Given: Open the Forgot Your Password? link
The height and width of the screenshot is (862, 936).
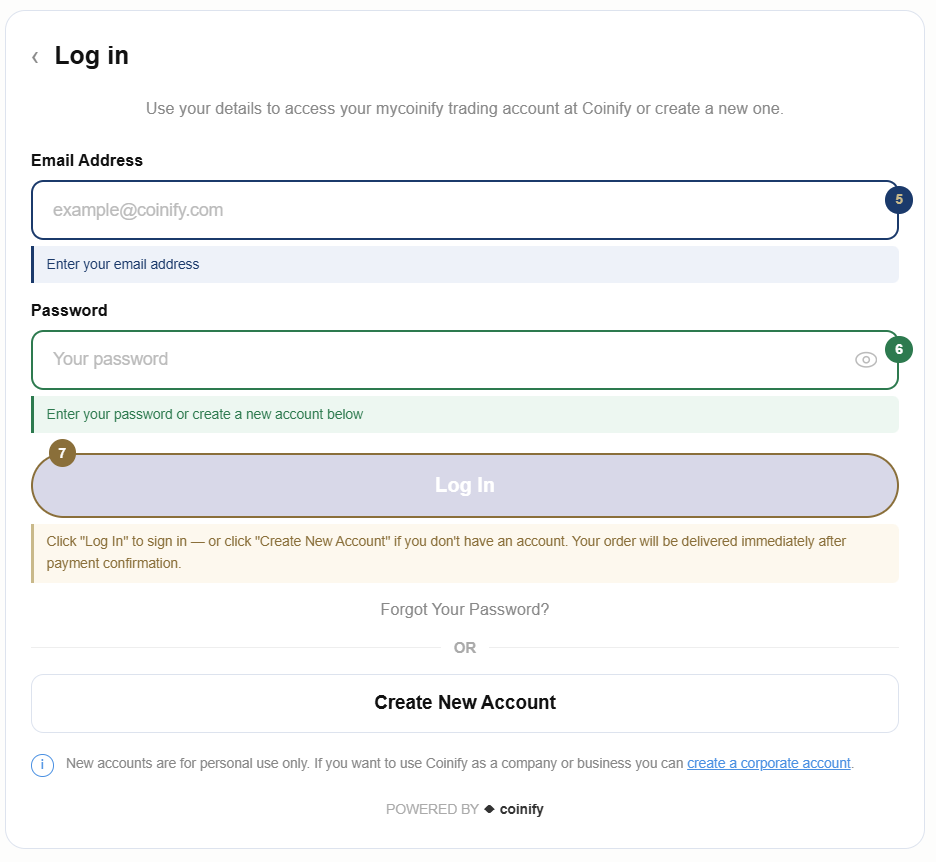Looking at the screenshot, I should 464,609.
